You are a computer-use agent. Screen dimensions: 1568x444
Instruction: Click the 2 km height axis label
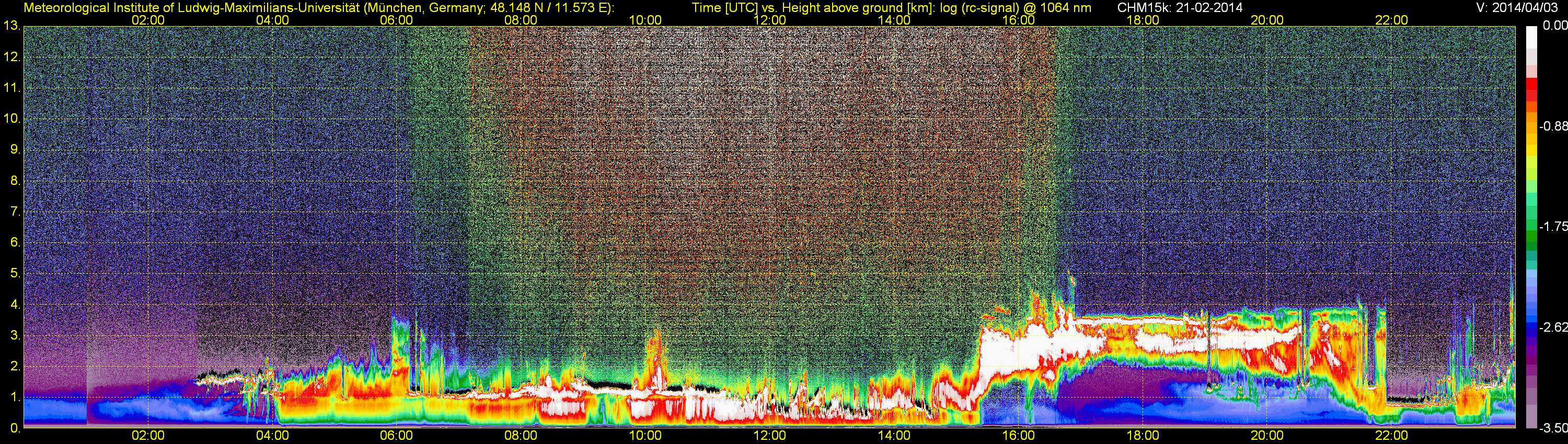[15, 367]
